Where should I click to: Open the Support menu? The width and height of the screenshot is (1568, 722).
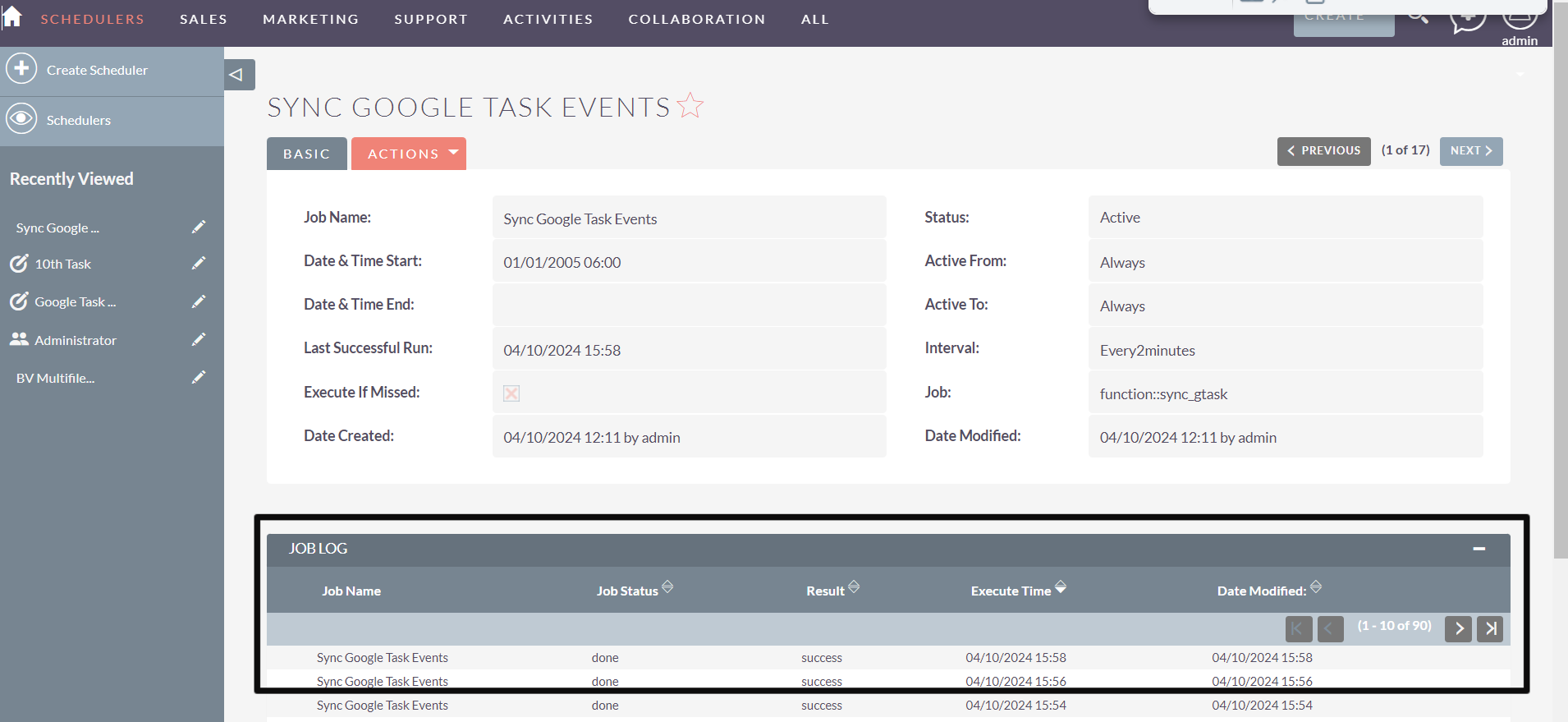[431, 19]
